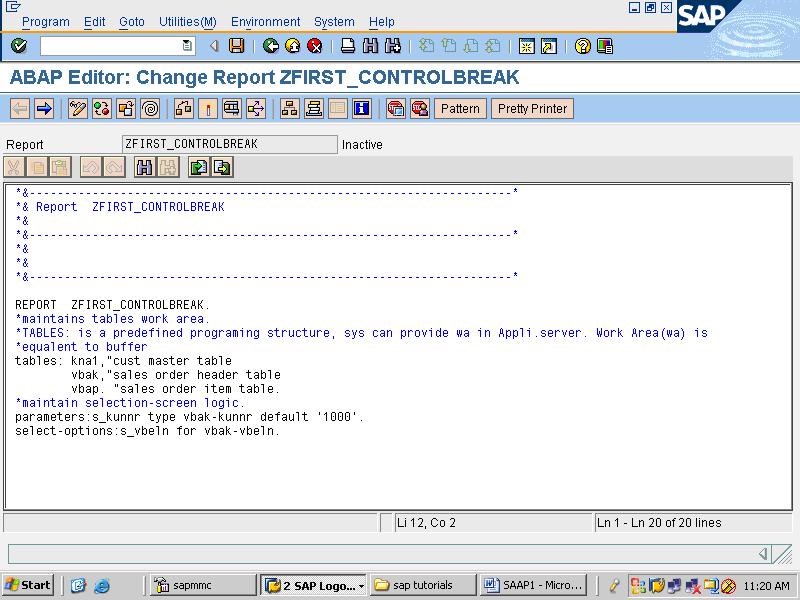800x600 pixels.
Task: Click the Pretty Printer button
Action: click(x=532, y=108)
